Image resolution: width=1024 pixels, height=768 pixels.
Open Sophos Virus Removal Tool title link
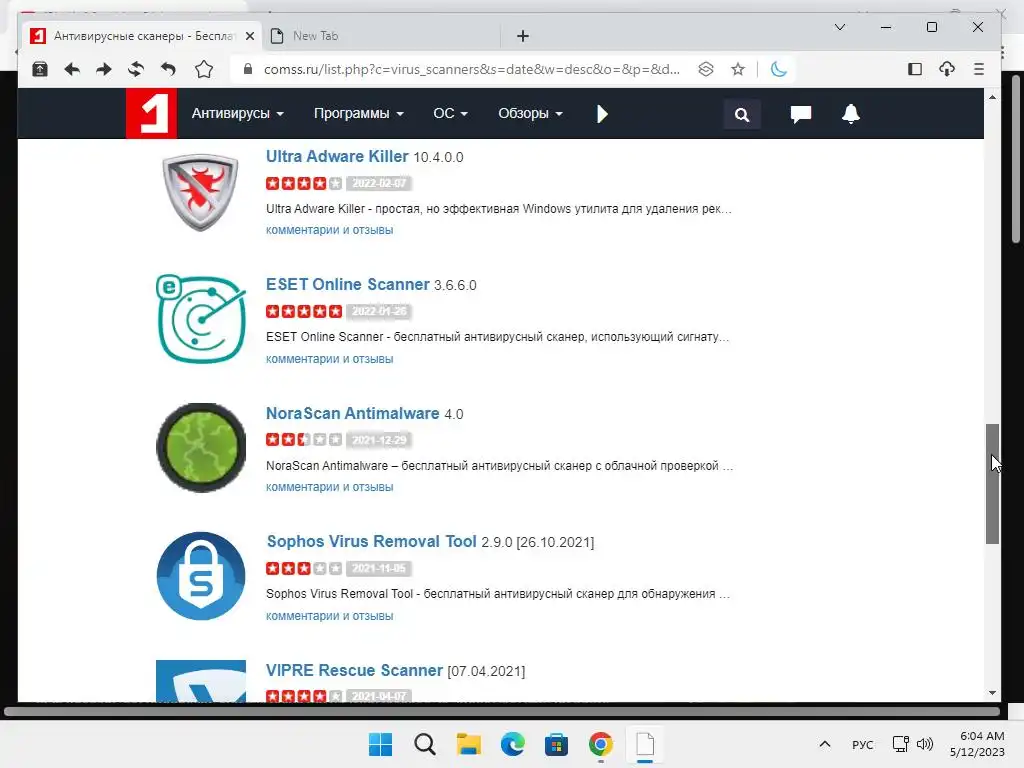pos(372,541)
